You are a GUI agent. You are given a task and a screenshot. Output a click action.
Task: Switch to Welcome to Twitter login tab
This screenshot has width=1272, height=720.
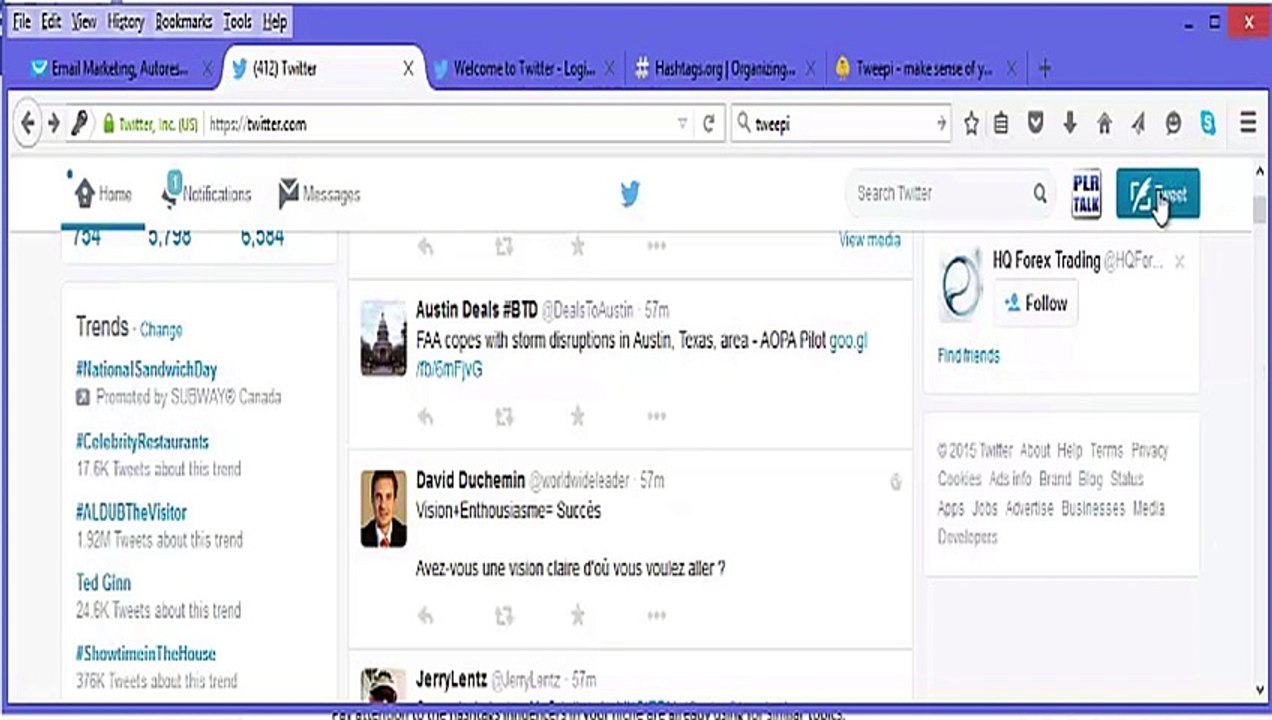tap(524, 69)
